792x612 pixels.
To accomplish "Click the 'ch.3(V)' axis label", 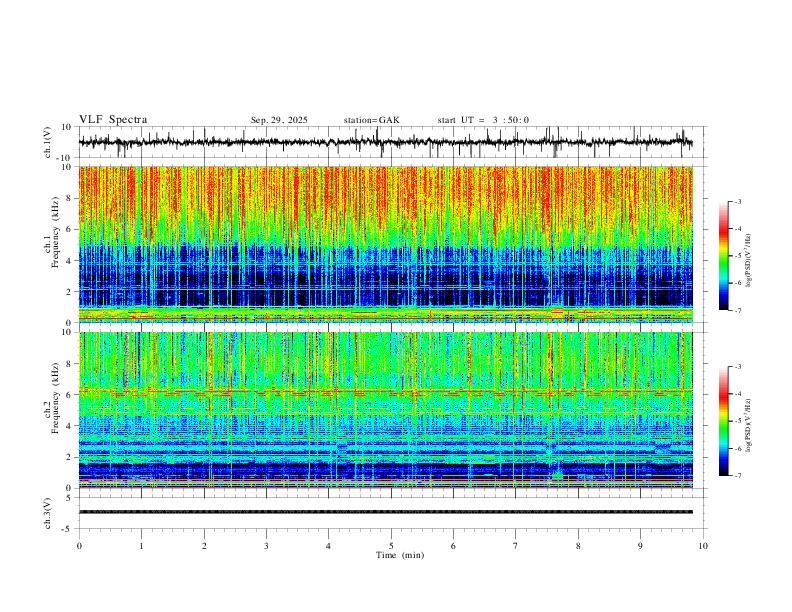I will [x=48, y=513].
